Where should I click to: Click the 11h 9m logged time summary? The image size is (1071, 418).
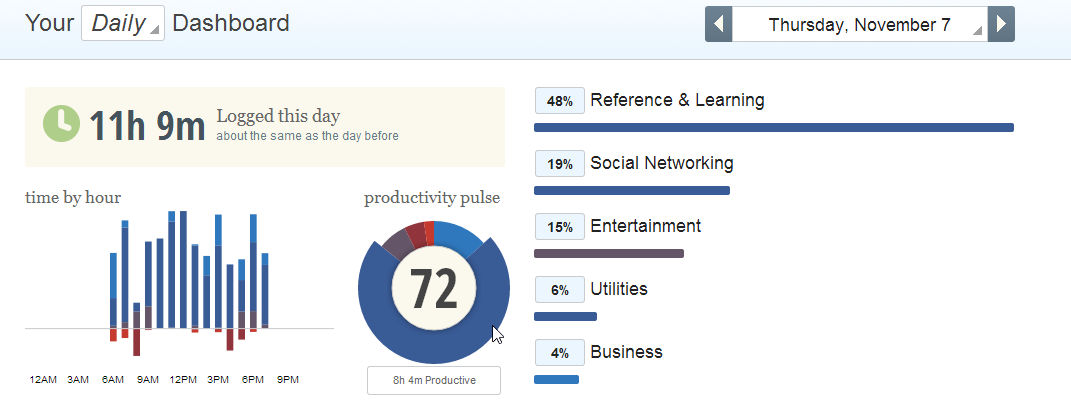click(148, 126)
